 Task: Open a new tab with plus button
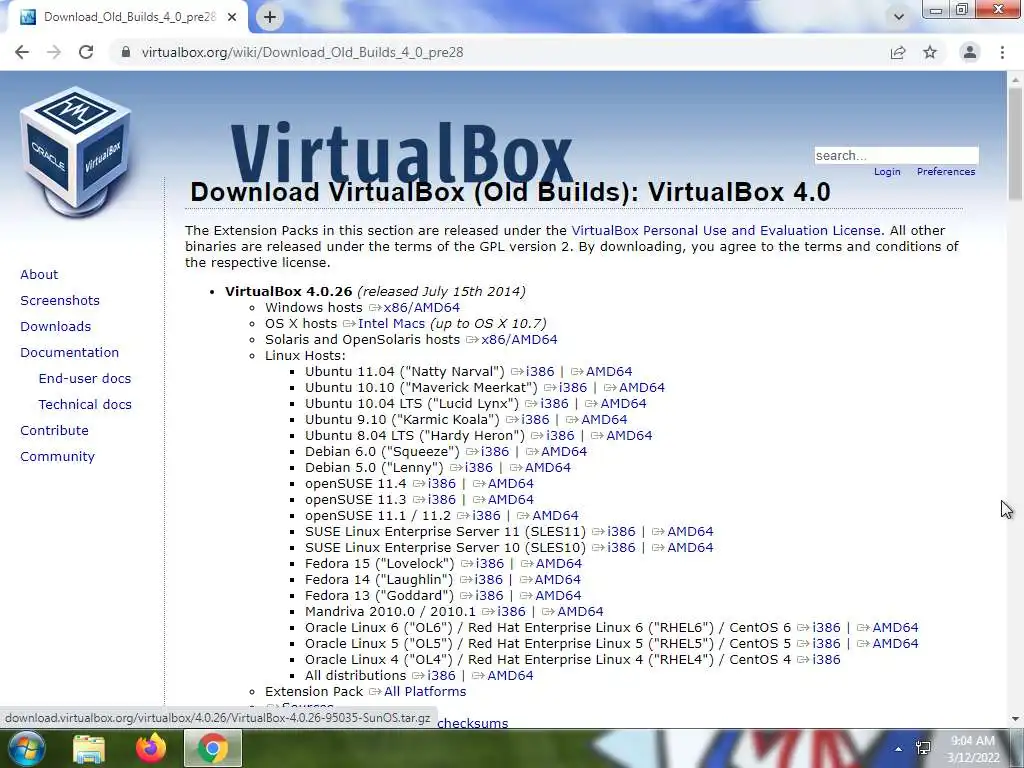[270, 17]
